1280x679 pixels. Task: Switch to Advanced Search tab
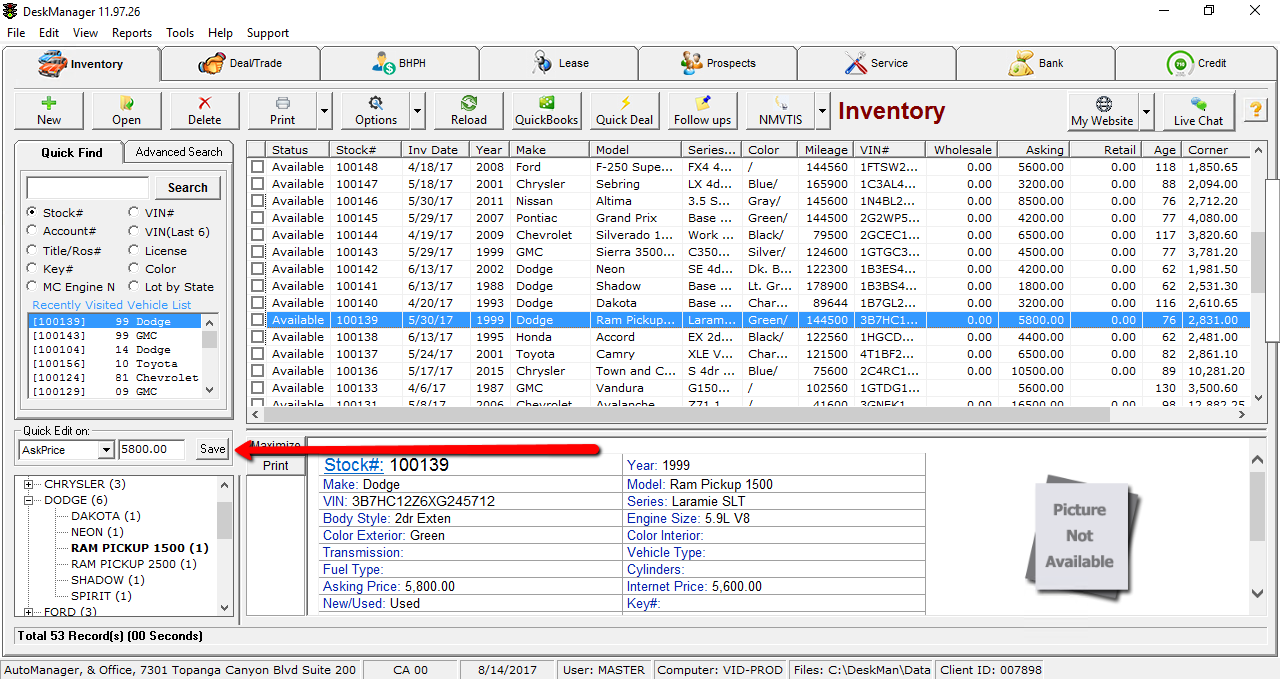[179, 152]
